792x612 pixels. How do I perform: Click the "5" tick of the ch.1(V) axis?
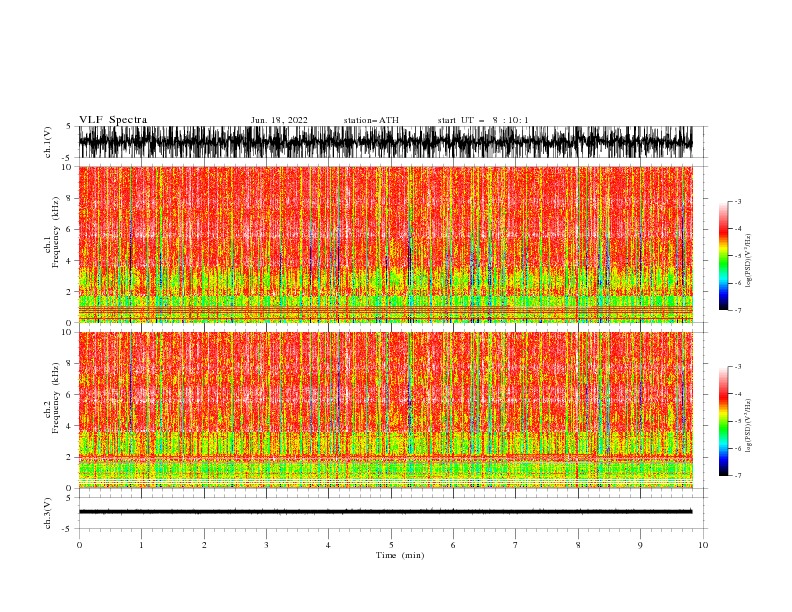(69, 126)
